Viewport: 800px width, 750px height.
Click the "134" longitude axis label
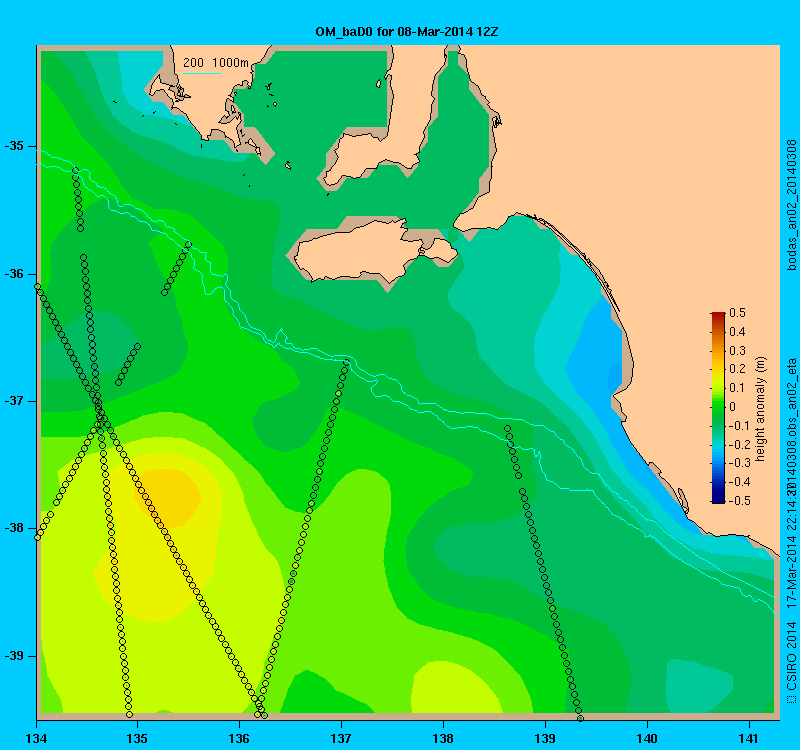pyautogui.click(x=36, y=738)
